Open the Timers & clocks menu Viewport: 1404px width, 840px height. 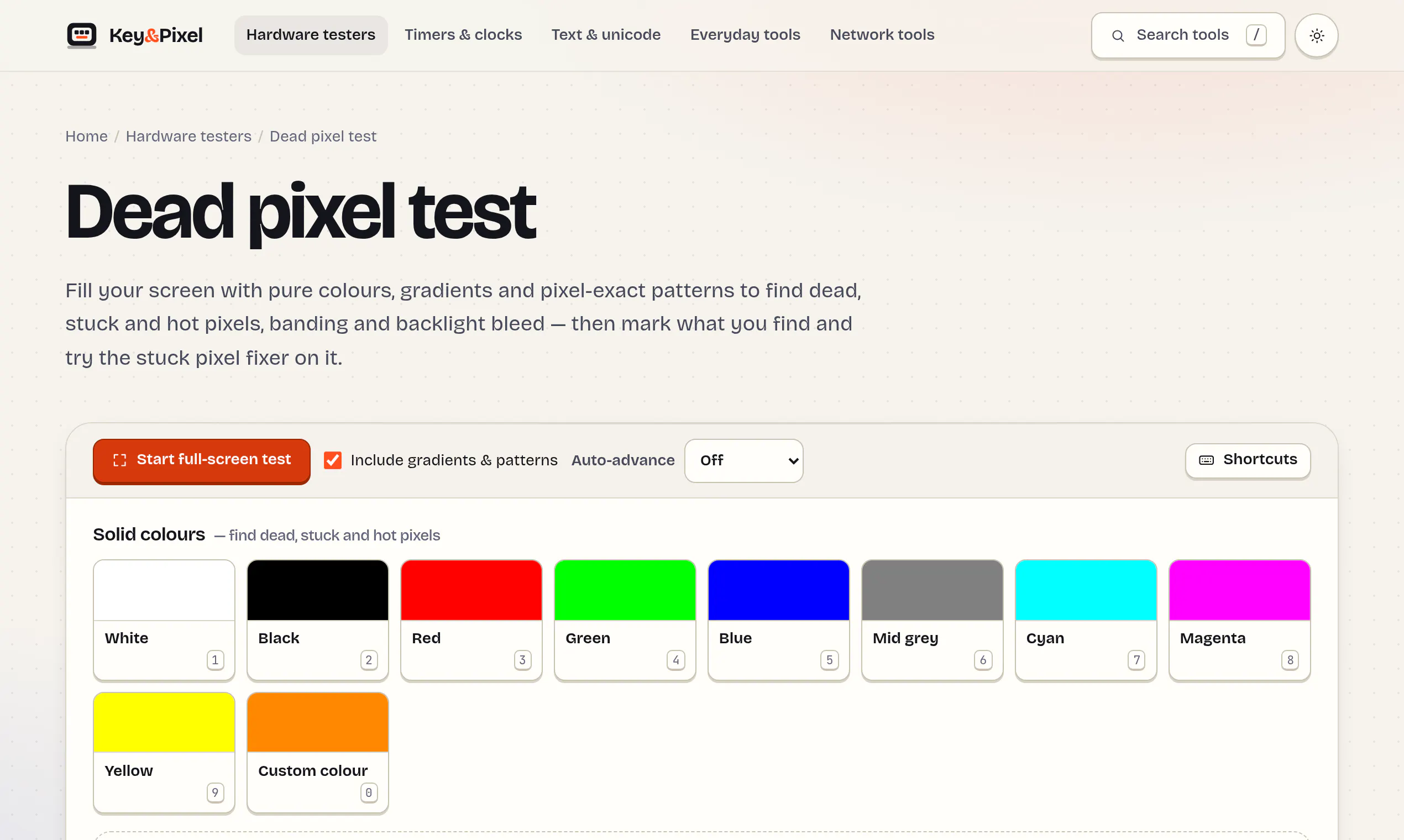click(x=463, y=35)
